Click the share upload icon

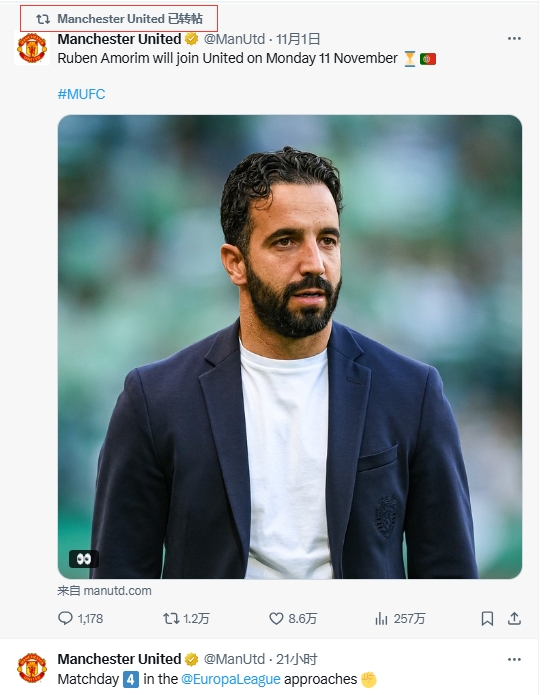pos(514,618)
